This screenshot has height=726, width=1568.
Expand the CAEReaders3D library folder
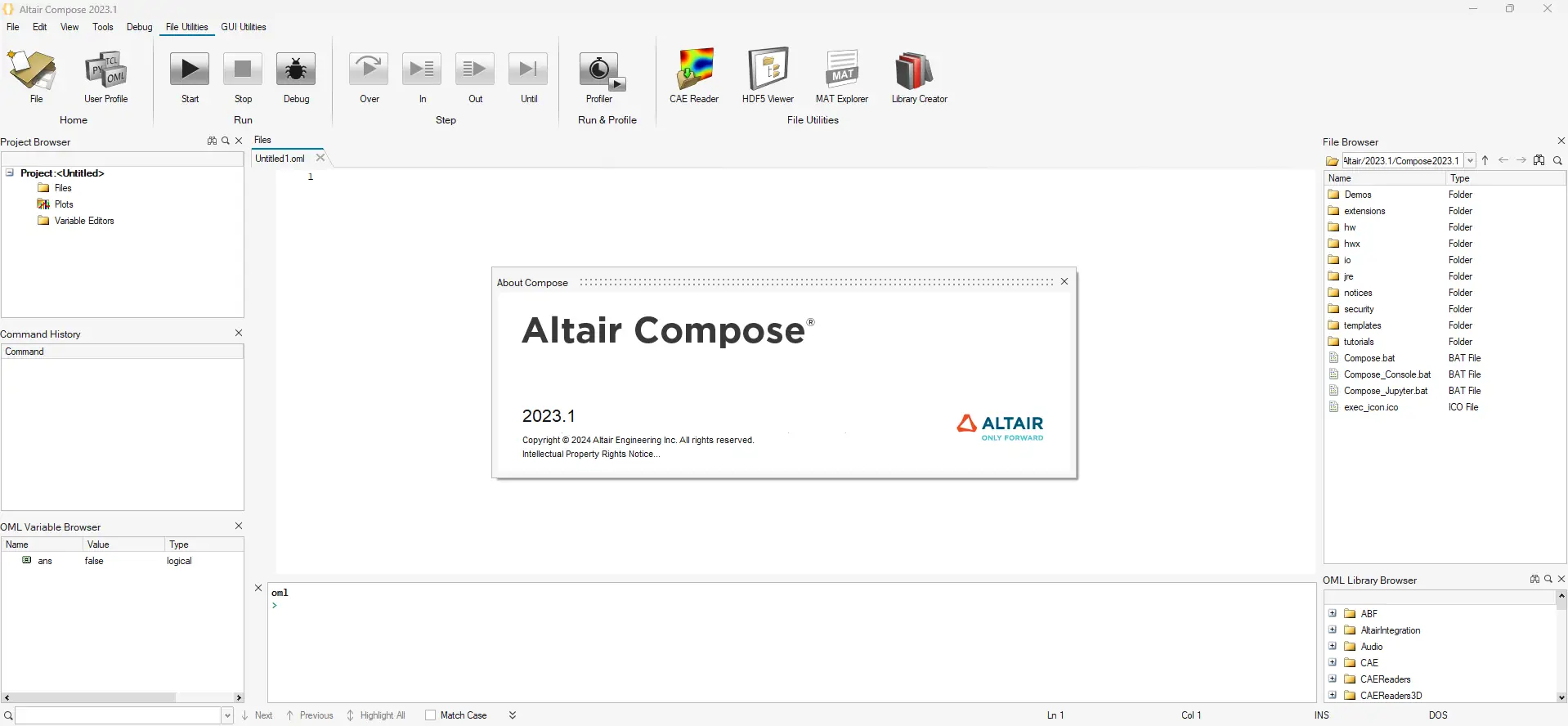[x=1333, y=695]
